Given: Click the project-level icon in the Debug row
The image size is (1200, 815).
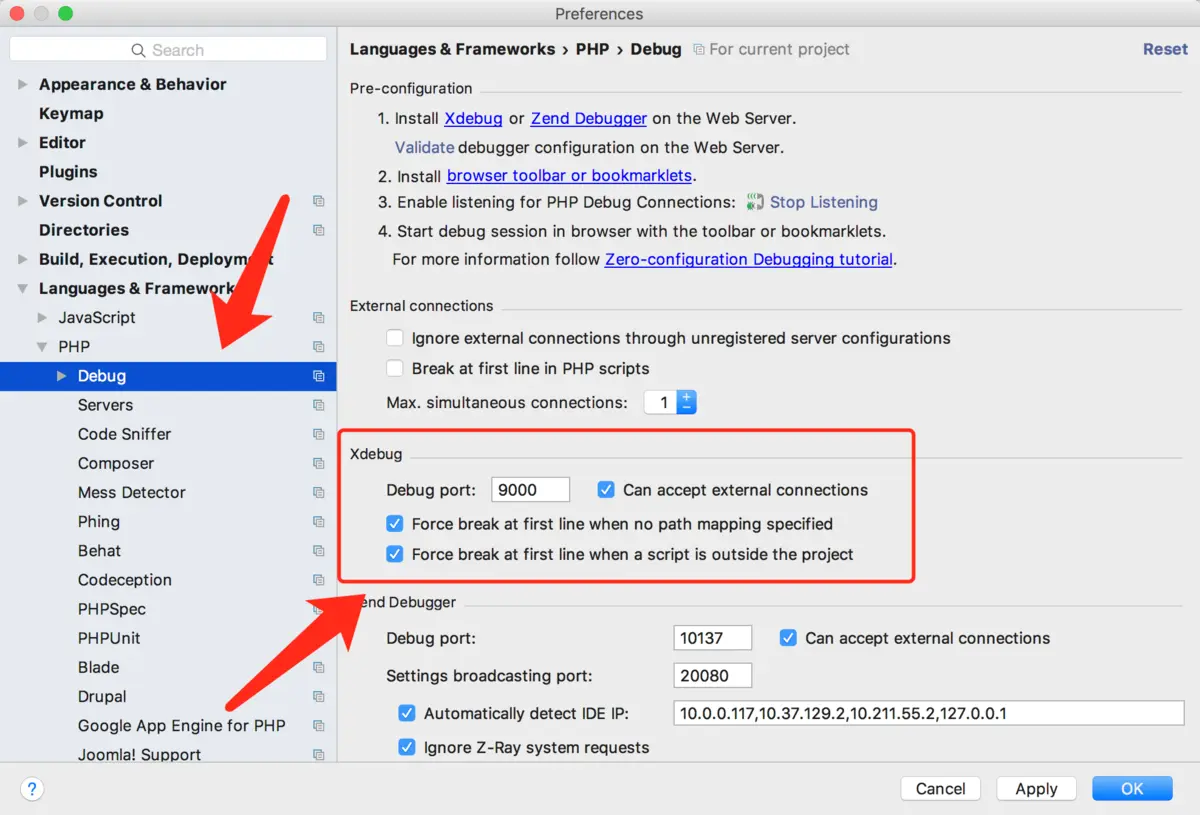Looking at the screenshot, I should 318,376.
